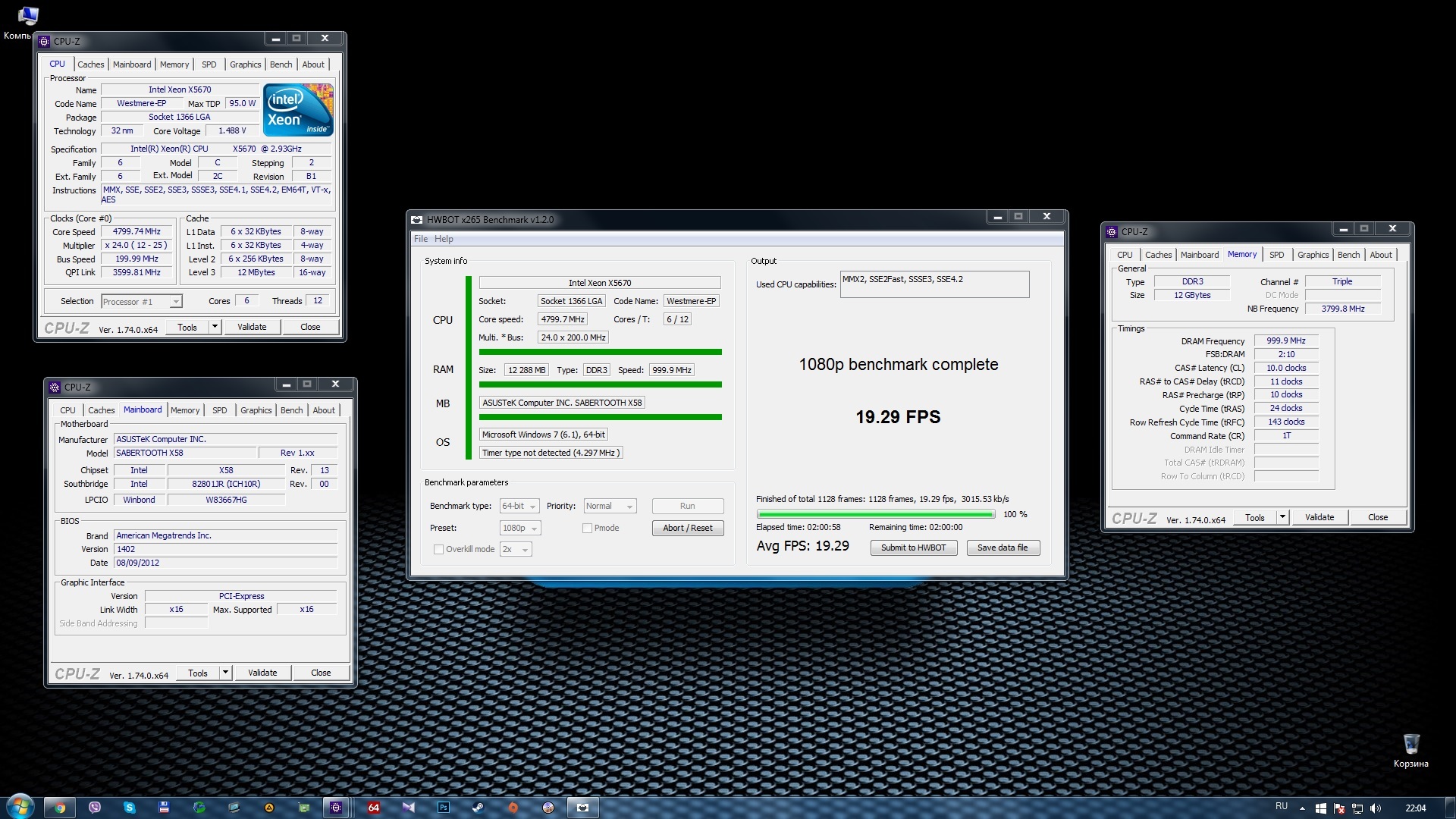Click the BIOS Version 1402 value
This screenshot has width=1456, height=819.
coord(225,550)
